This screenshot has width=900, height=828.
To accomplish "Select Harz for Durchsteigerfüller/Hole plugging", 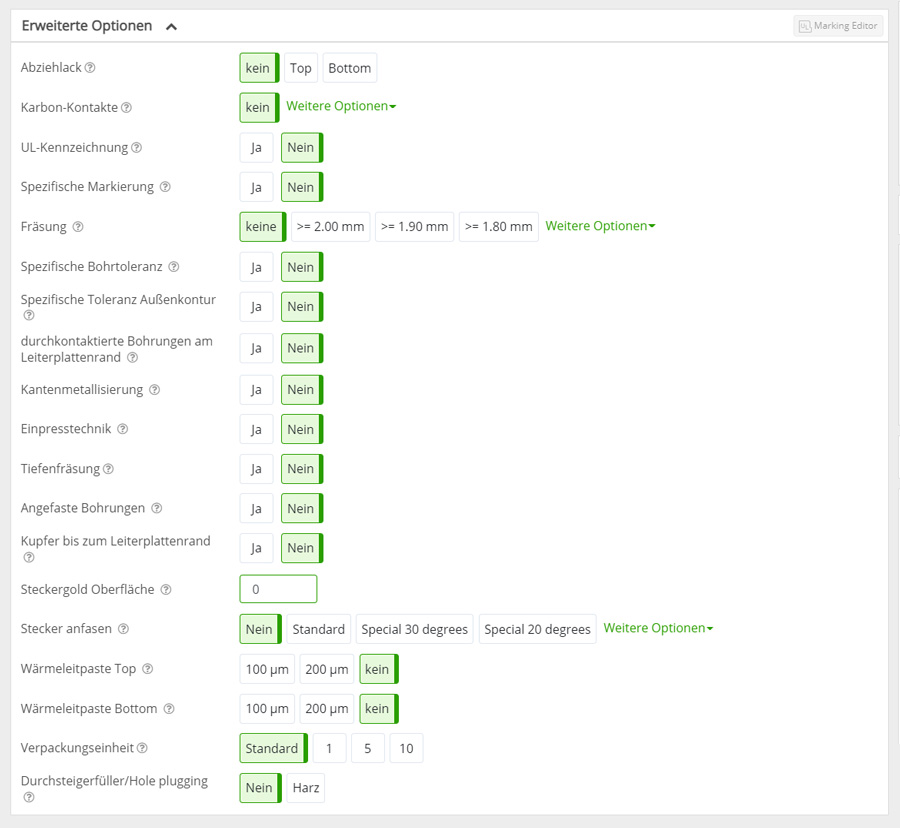I will (x=306, y=788).
